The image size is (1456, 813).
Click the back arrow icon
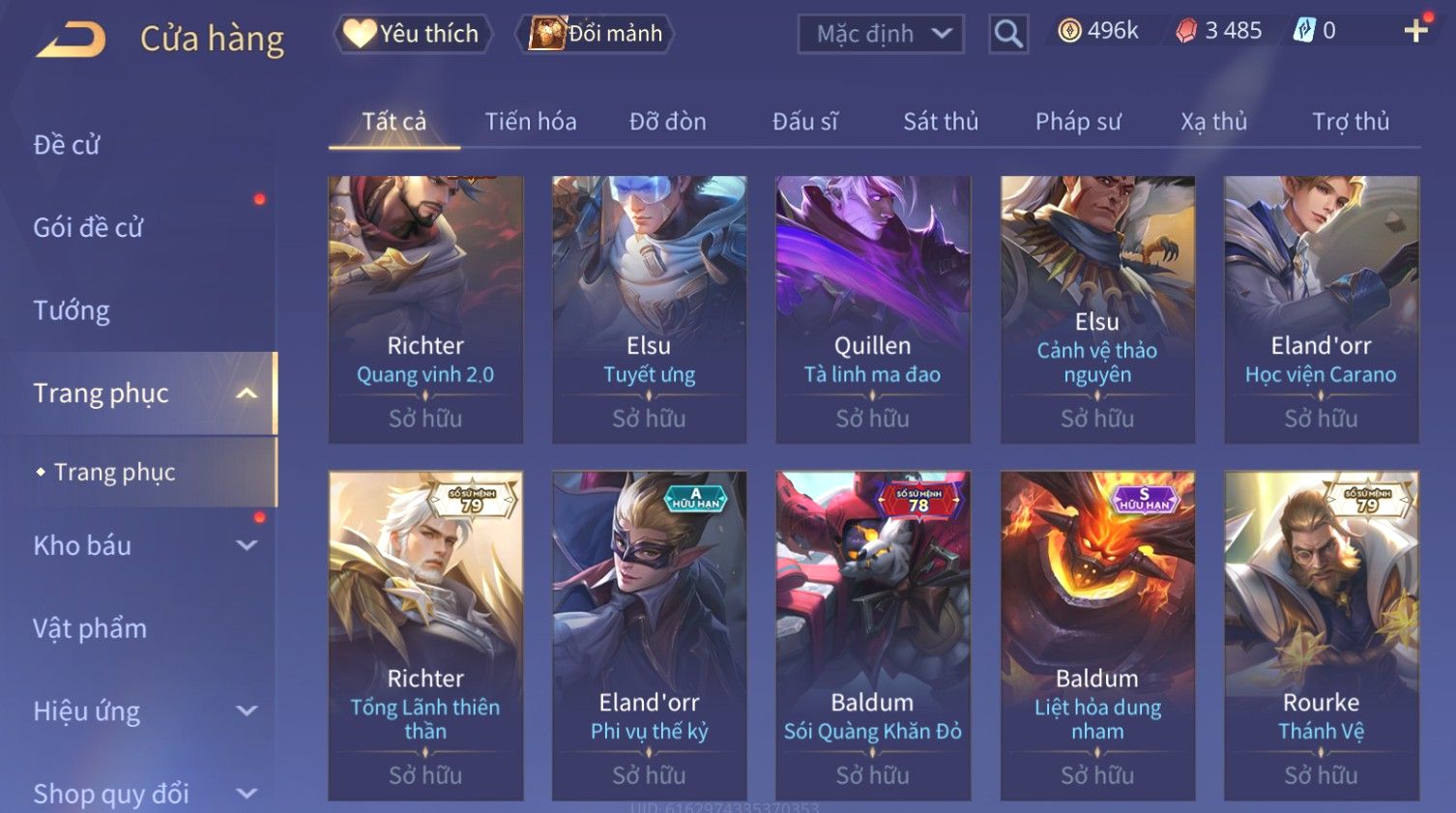pyautogui.click(x=72, y=40)
